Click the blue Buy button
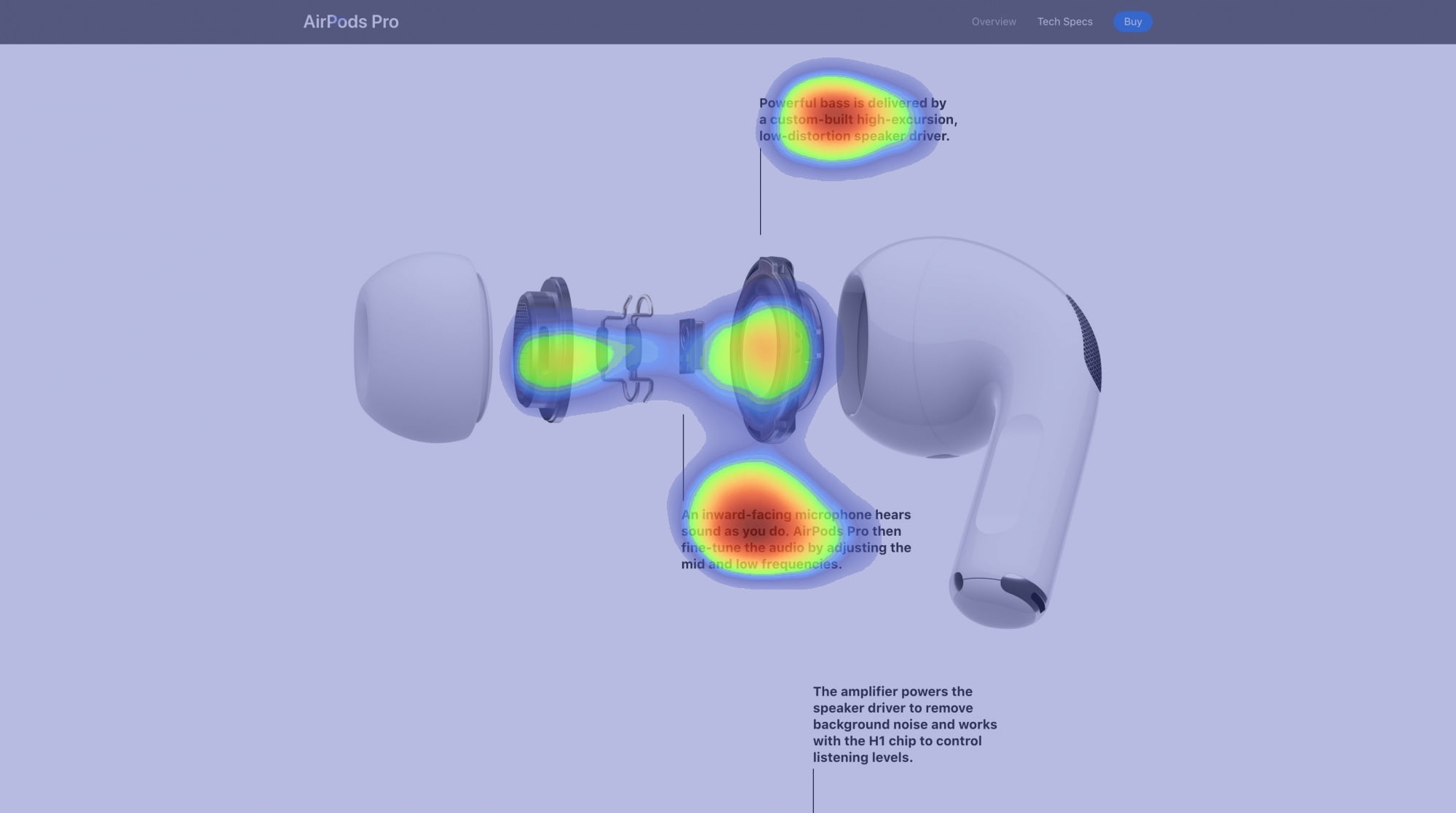The image size is (1456, 813). point(1133,22)
